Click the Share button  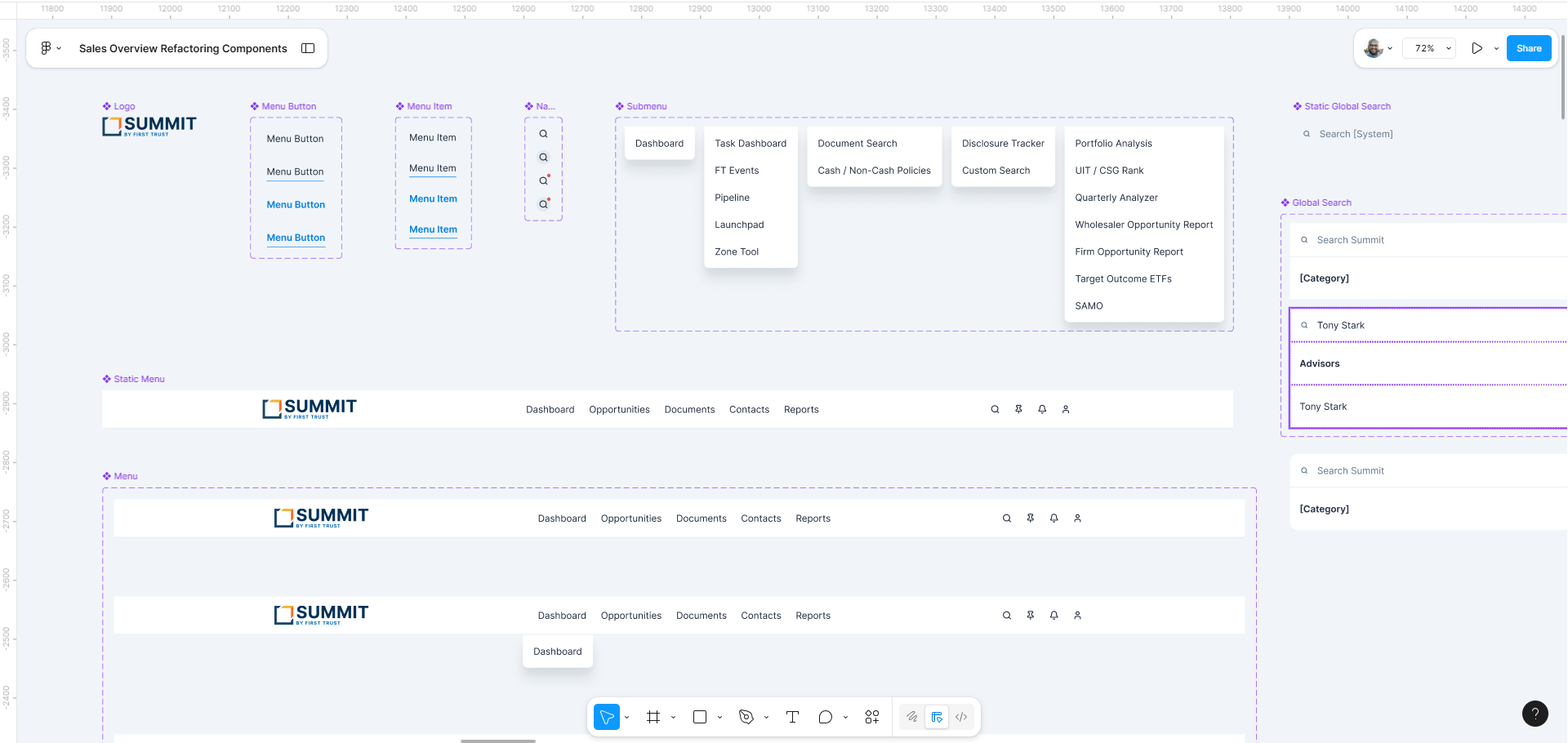(1528, 48)
